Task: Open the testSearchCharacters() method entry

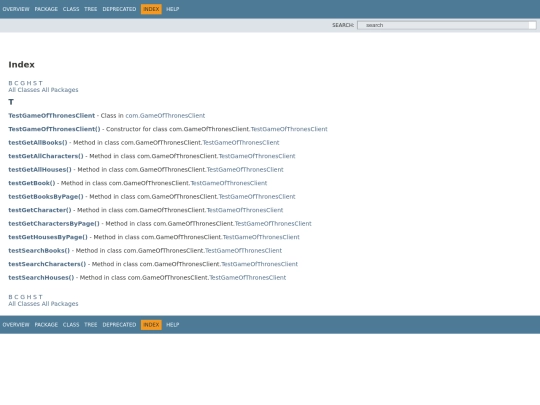Action: pyautogui.click(x=47, y=264)
